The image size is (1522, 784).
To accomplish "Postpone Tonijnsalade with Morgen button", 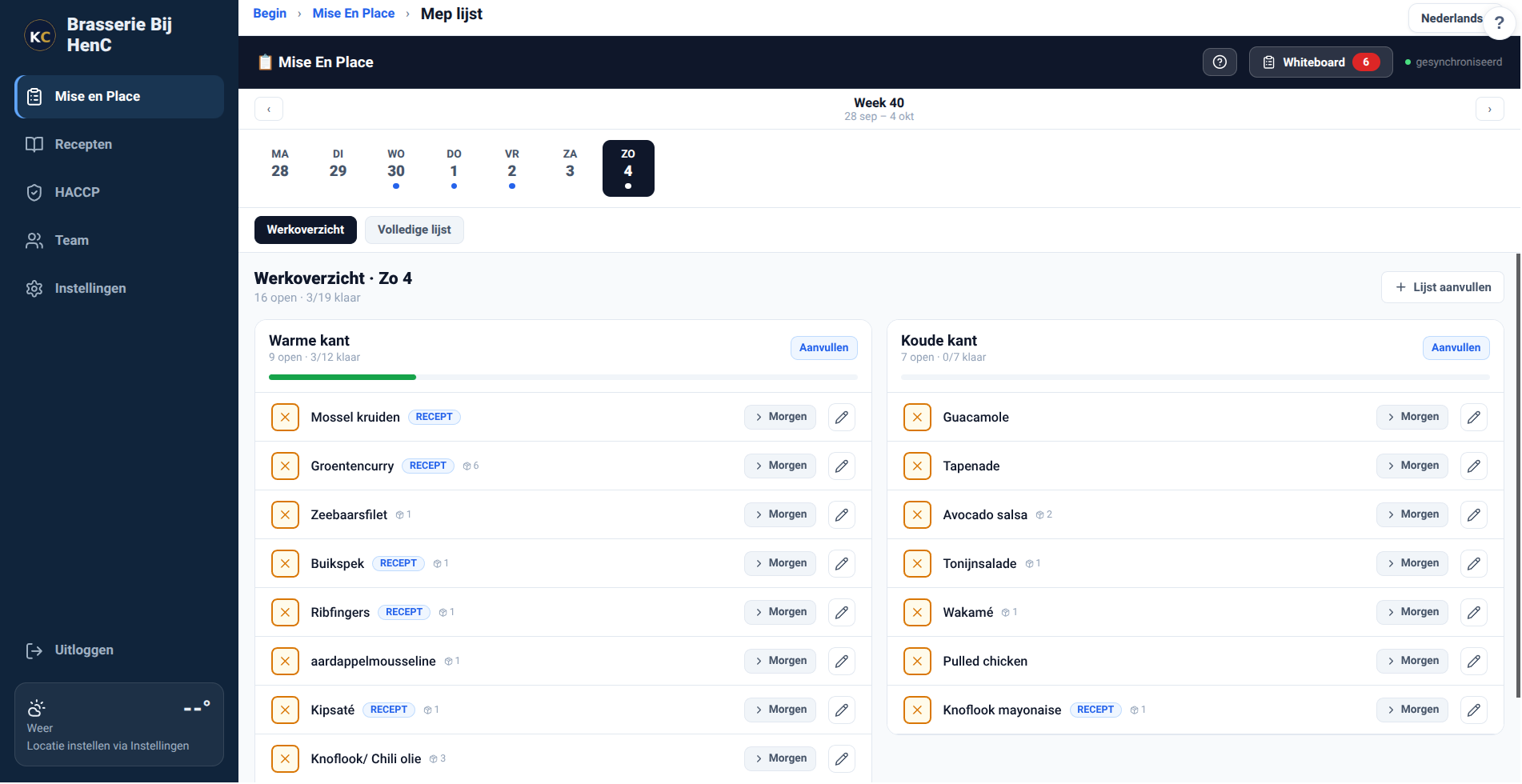I will pos(1412,563).
